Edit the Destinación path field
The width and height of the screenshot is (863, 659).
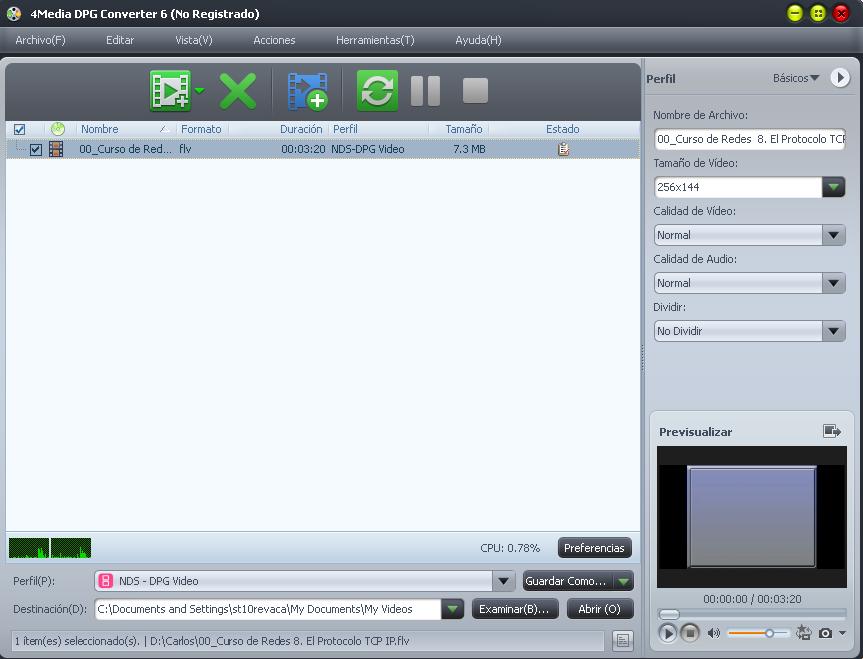[x=268, y=609]
